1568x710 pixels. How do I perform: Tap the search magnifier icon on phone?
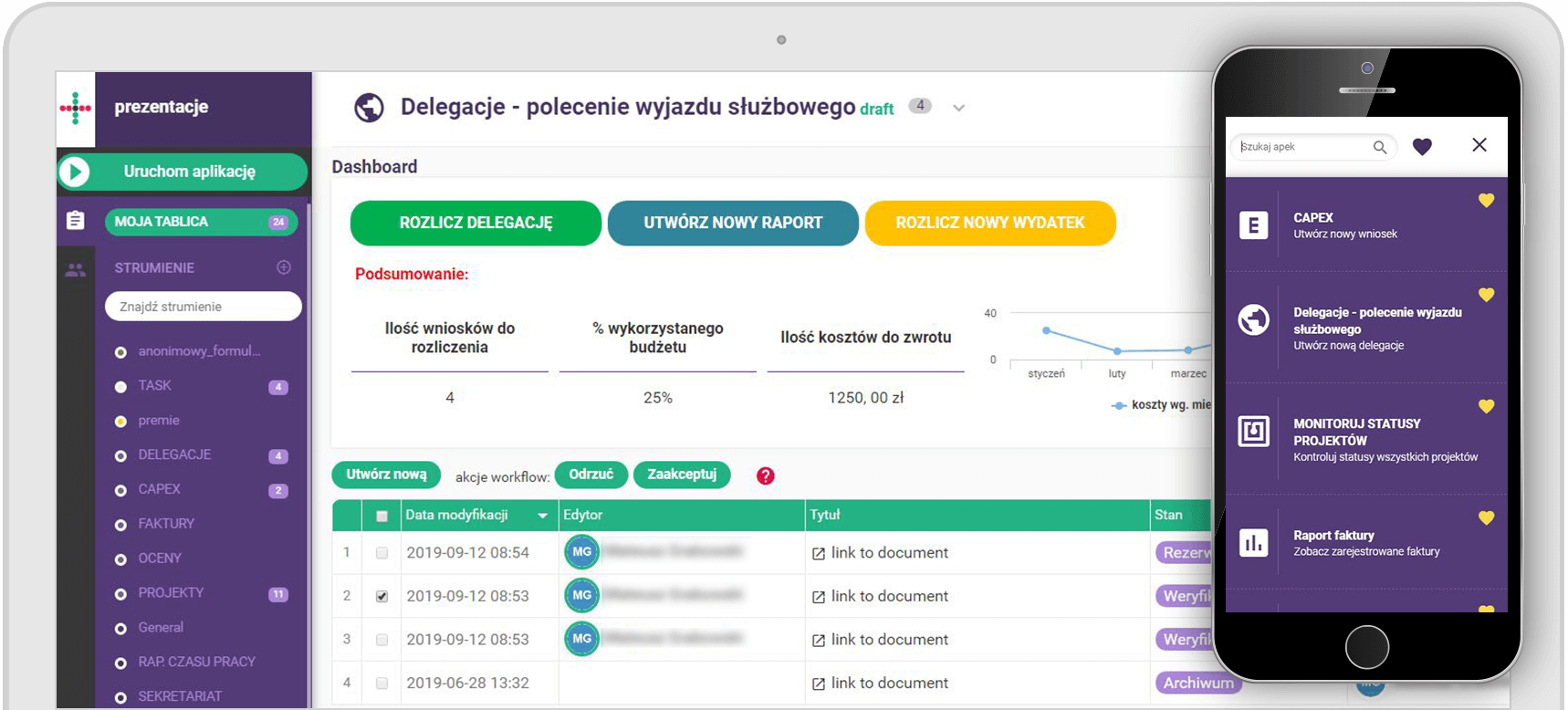point(1380,147)
